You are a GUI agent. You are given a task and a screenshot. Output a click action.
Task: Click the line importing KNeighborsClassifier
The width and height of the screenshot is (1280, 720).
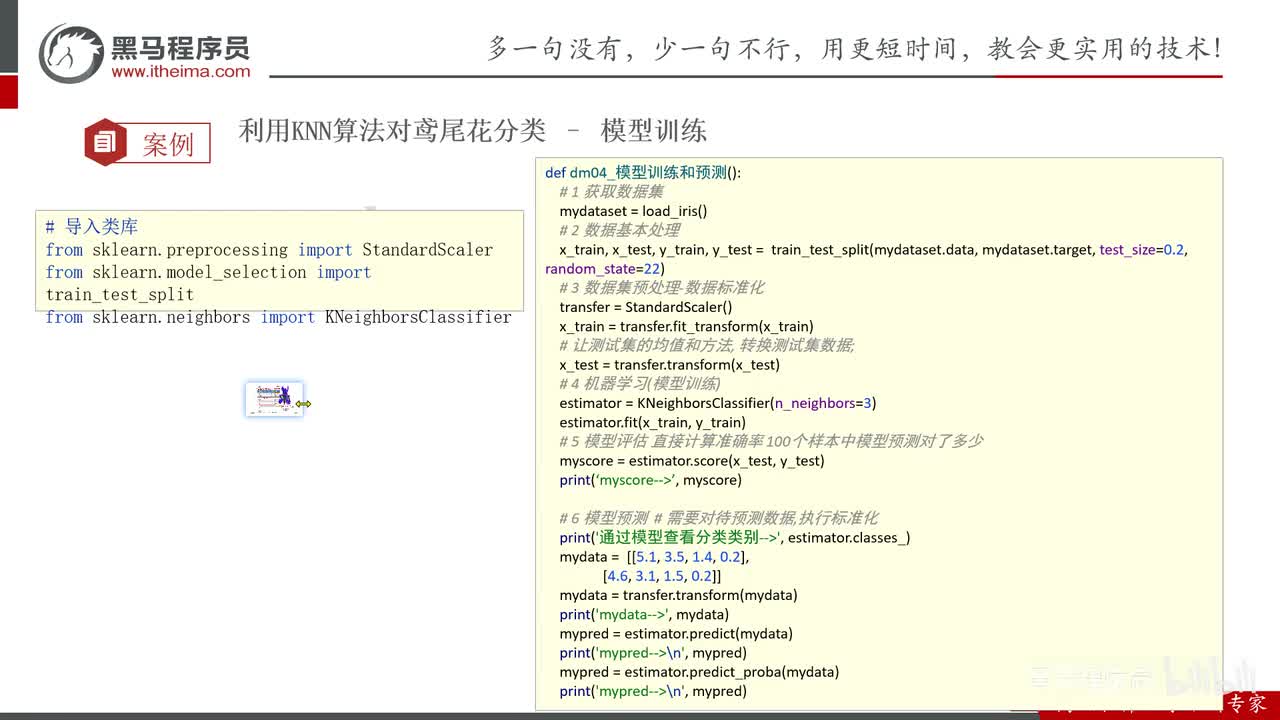click(x=279, y=317)
